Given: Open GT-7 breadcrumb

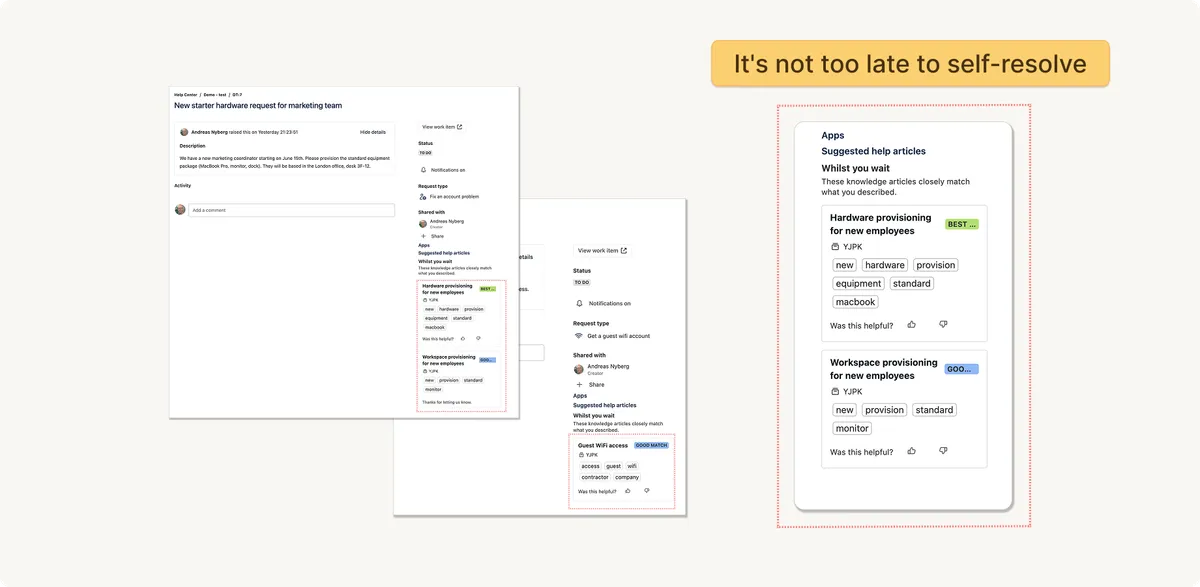Looking at the screenshot, I should [x=238, y=95].
